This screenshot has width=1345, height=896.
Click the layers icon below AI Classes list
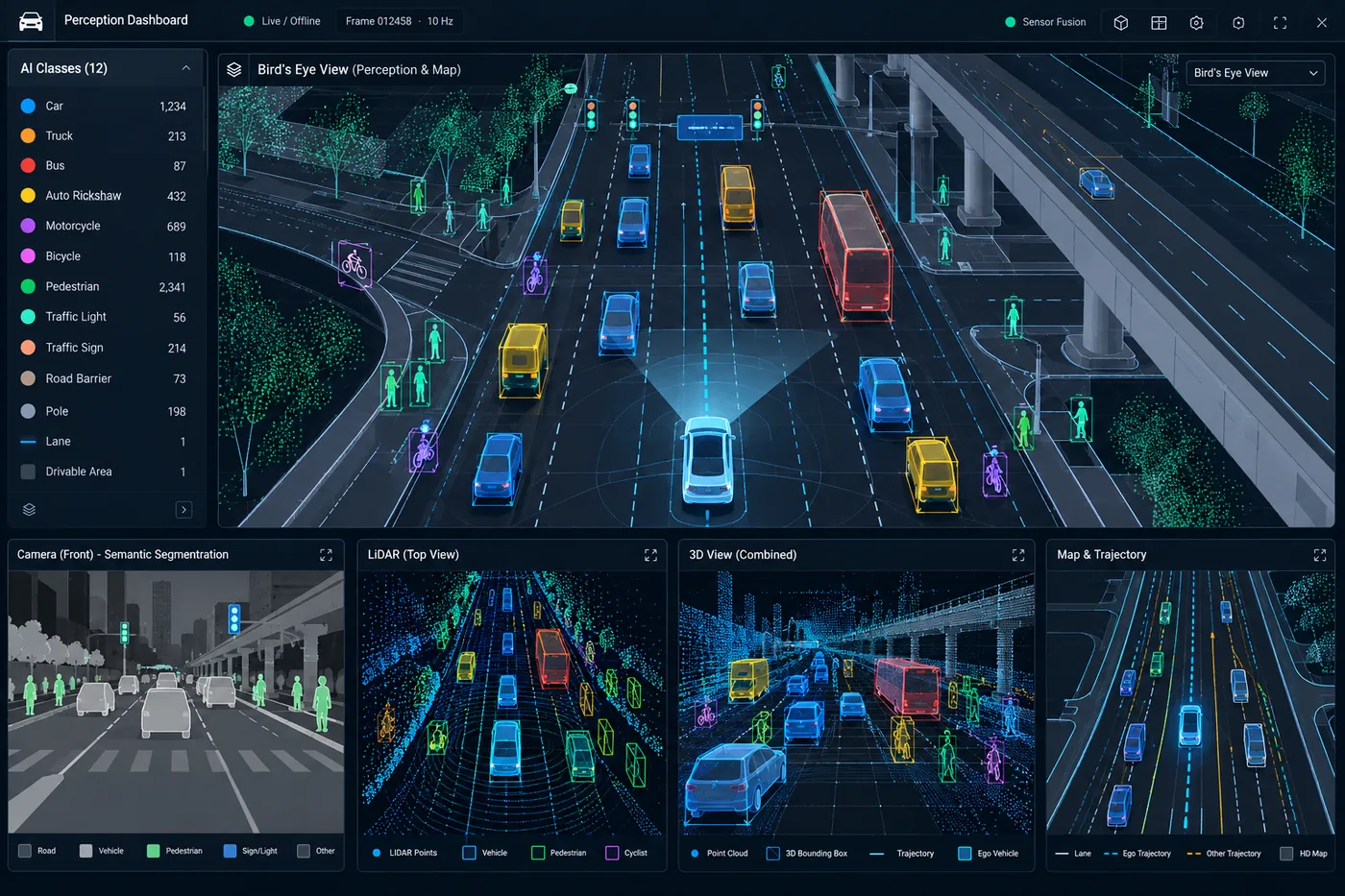[x=29, y=509]
